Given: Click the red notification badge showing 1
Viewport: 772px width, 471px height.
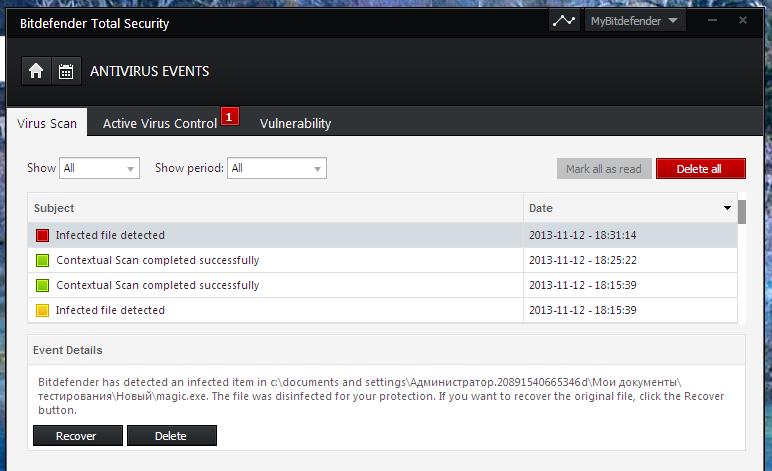Looking at the screenshot, I should point(229,117).
